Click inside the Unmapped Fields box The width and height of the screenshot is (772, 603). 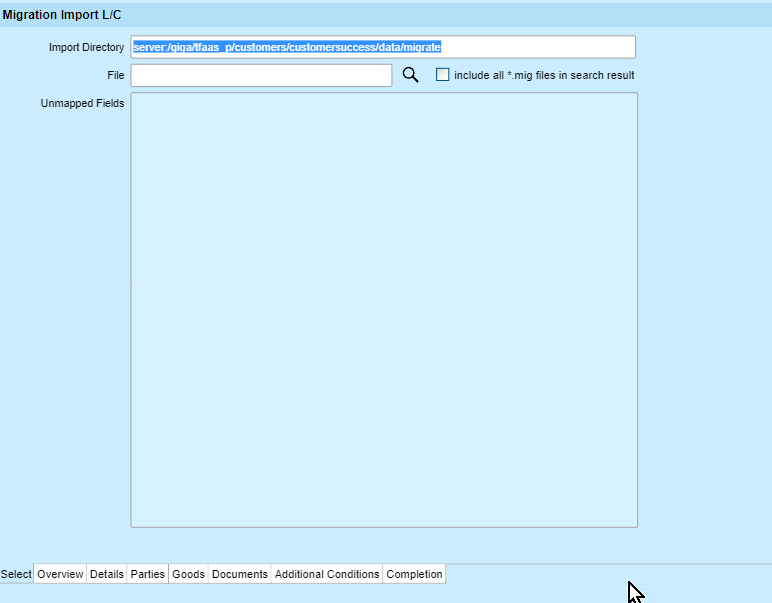click(384, 310)
